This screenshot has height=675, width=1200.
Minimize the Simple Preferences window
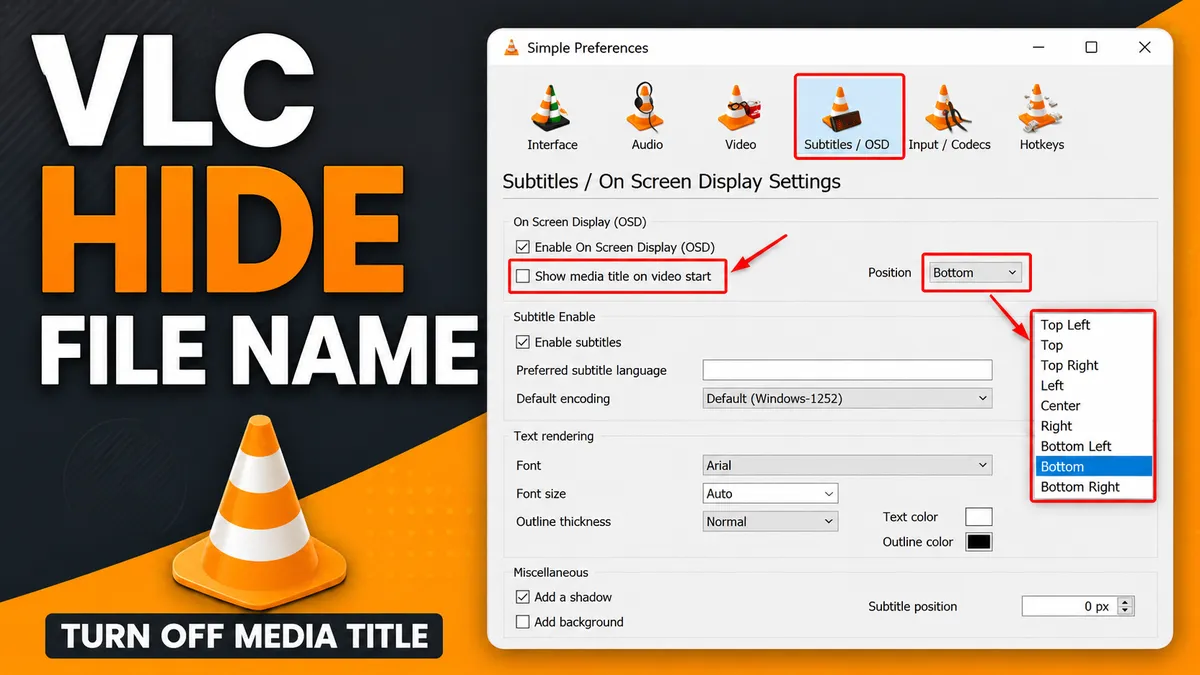(x=1038, y=47)
